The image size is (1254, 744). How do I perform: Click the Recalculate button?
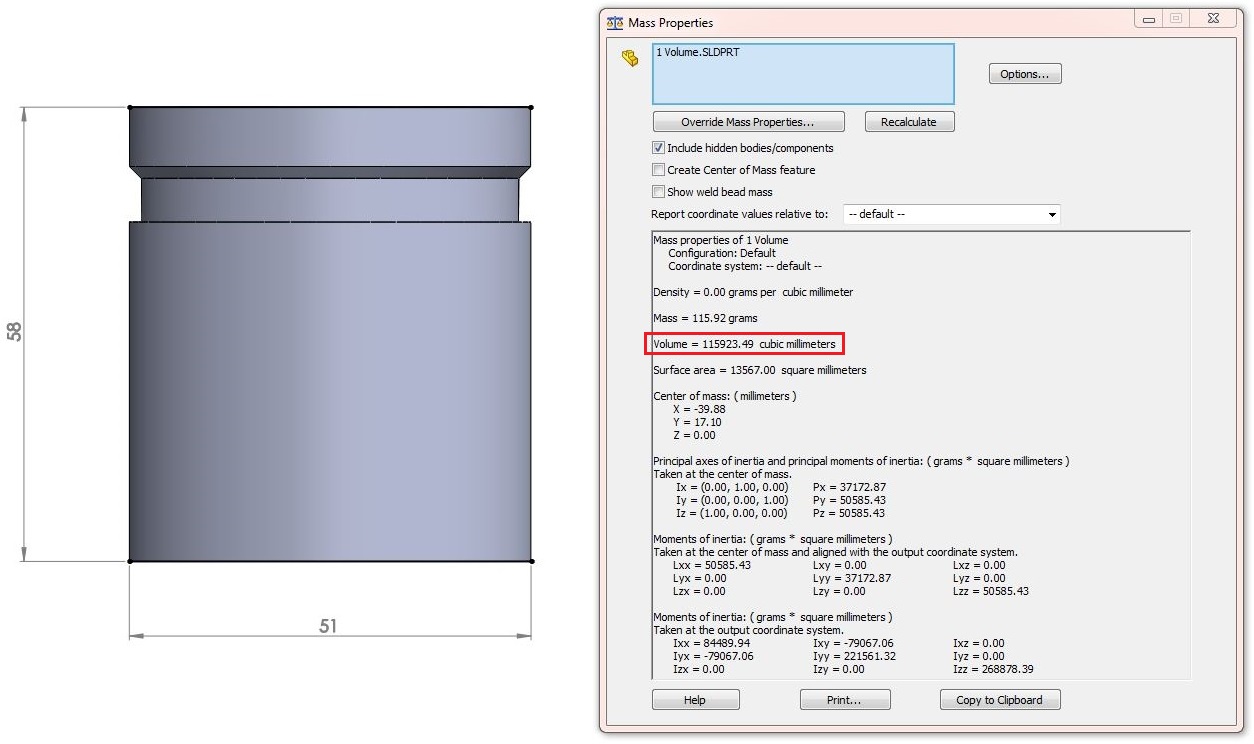[x=909, y=122]
